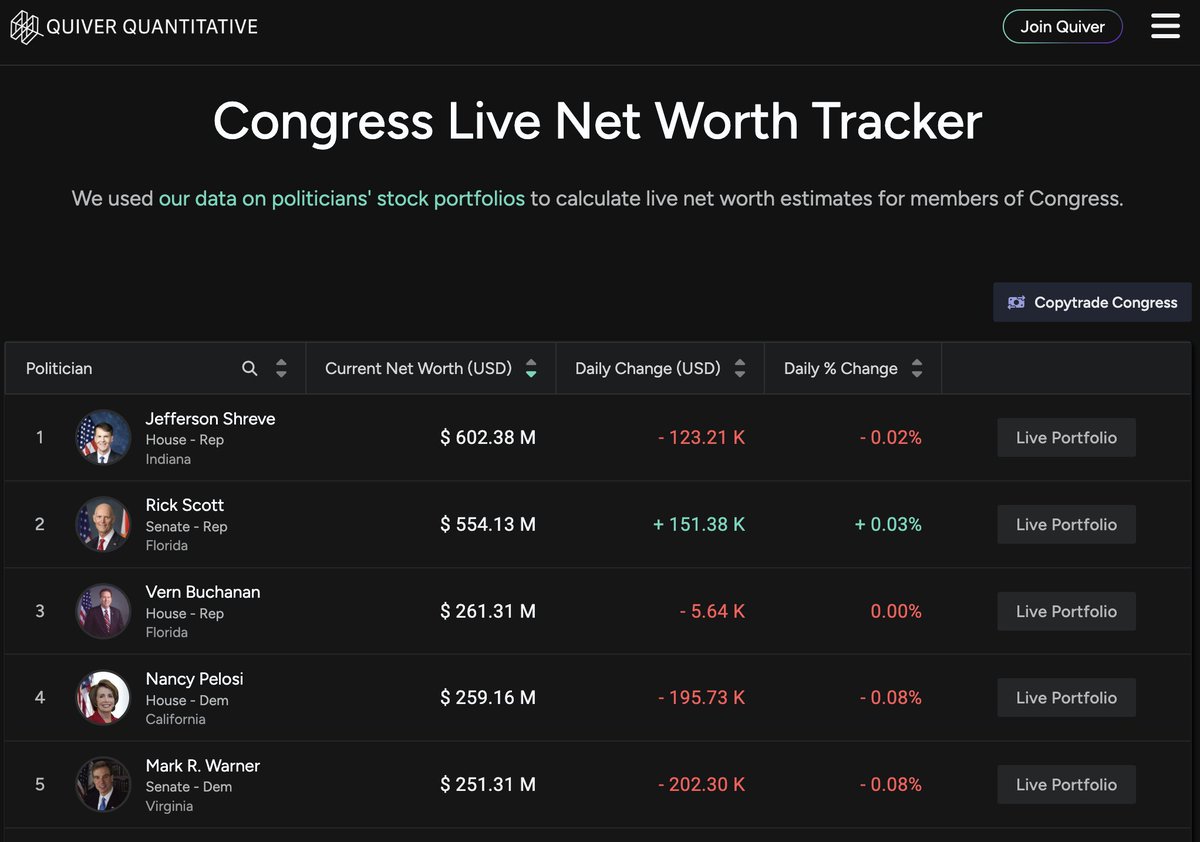Click Mark R. Warner's profile photo
The image size is (1200, 842).
pos(103,785)
